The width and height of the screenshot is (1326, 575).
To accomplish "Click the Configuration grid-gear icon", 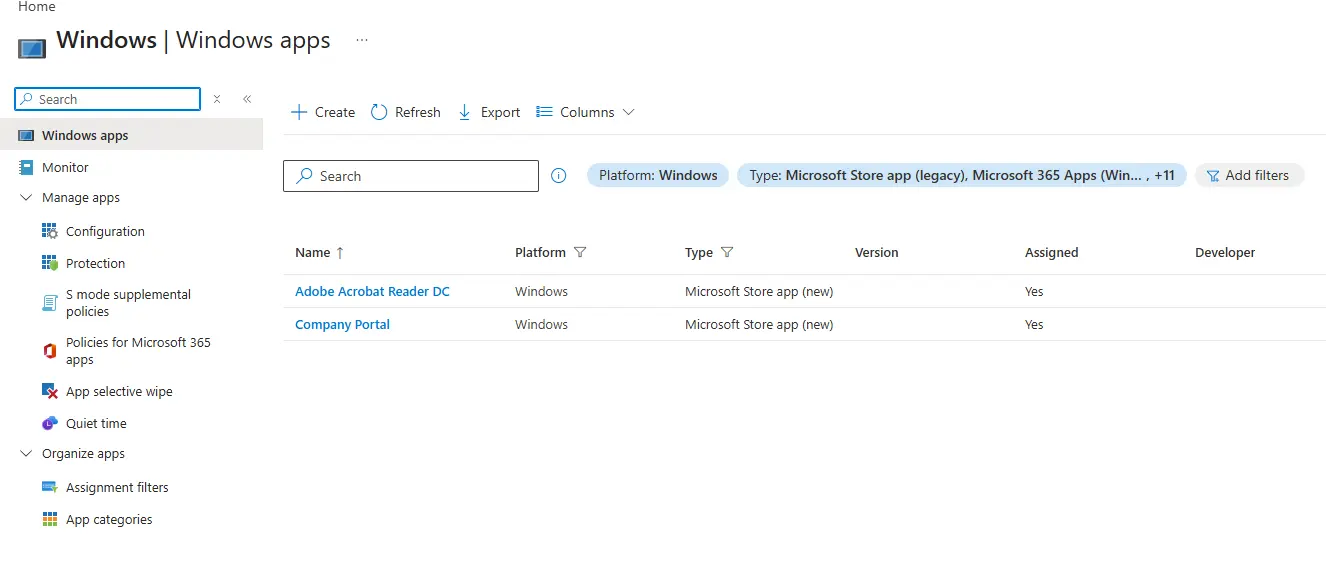I will click(50, 231).
